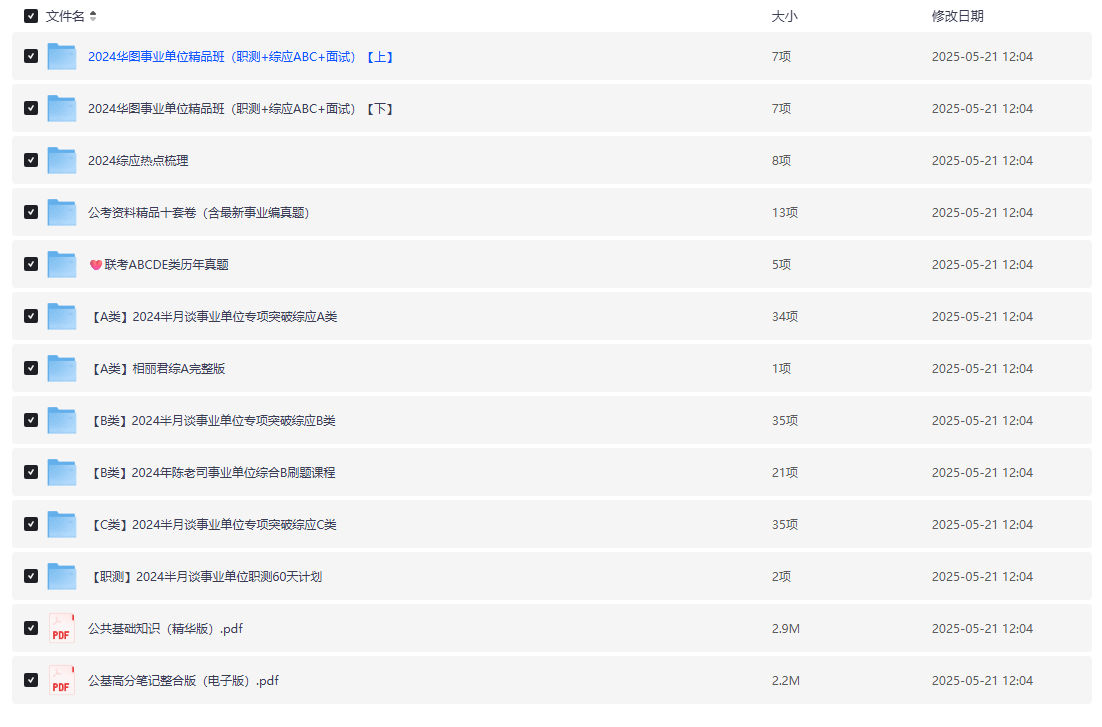Open 【A类】2024半月谈事业单位专项突破综应A类 folder
The height and width of the screenshot is (727, 1102).
(213, 317)
